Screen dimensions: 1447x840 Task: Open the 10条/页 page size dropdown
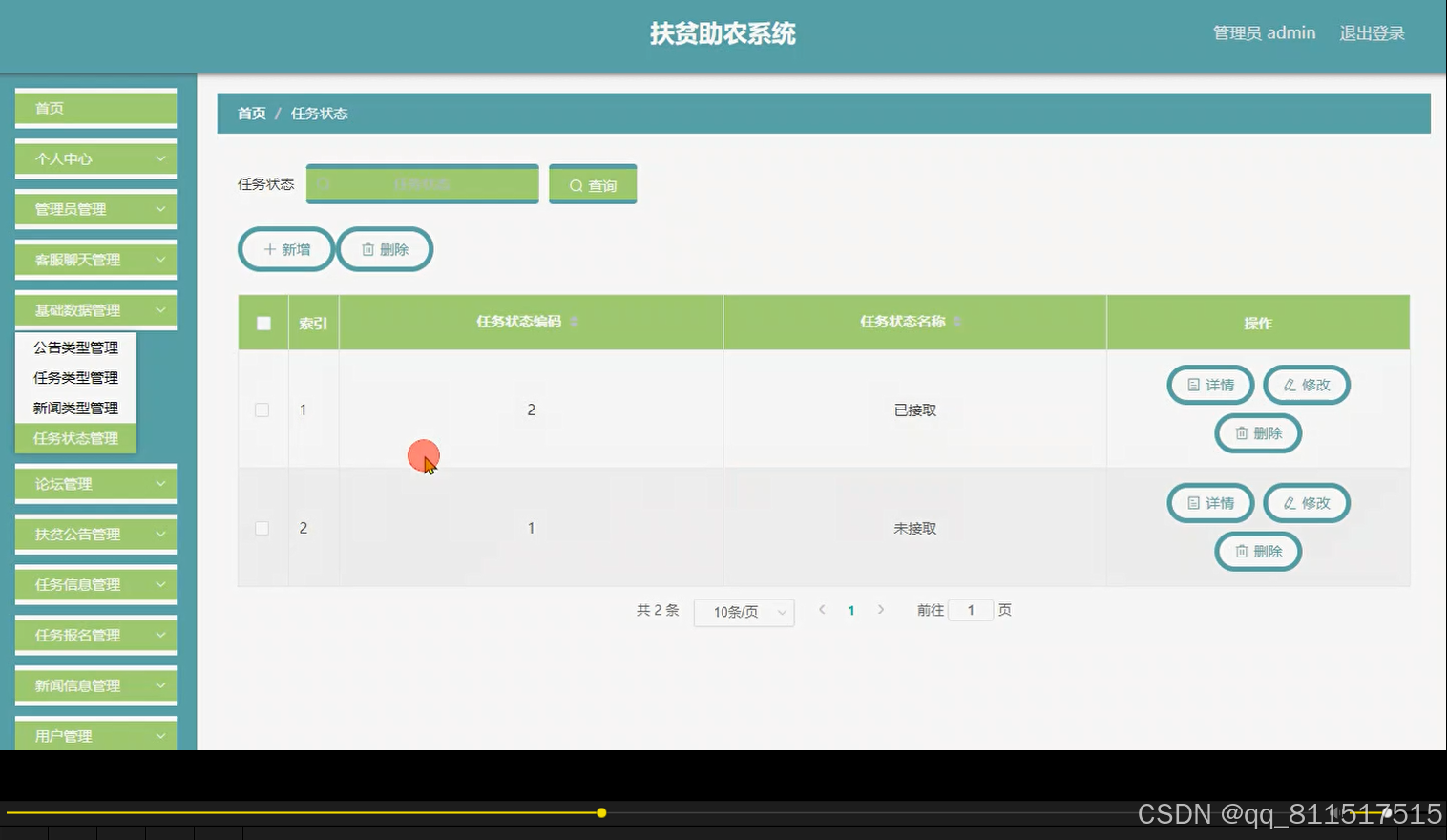[744, 612]
